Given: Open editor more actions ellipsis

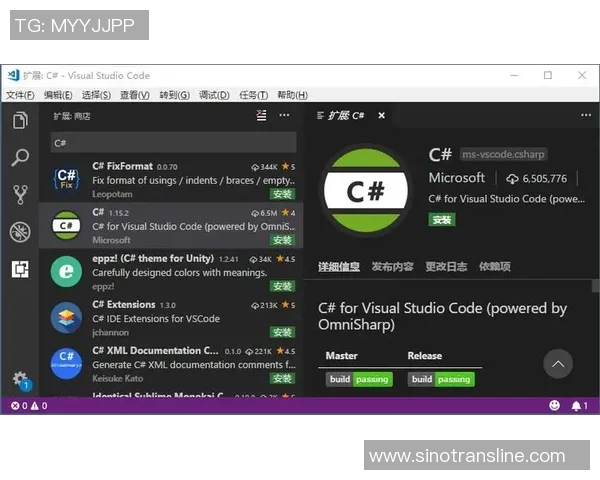Looking at the screenshot, I should point(586,115).
